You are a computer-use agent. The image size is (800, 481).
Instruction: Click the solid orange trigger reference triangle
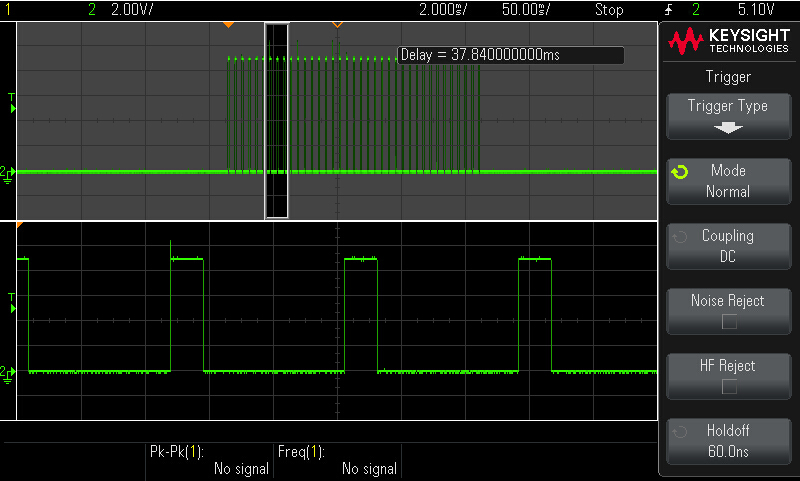(x=228, y=23)
